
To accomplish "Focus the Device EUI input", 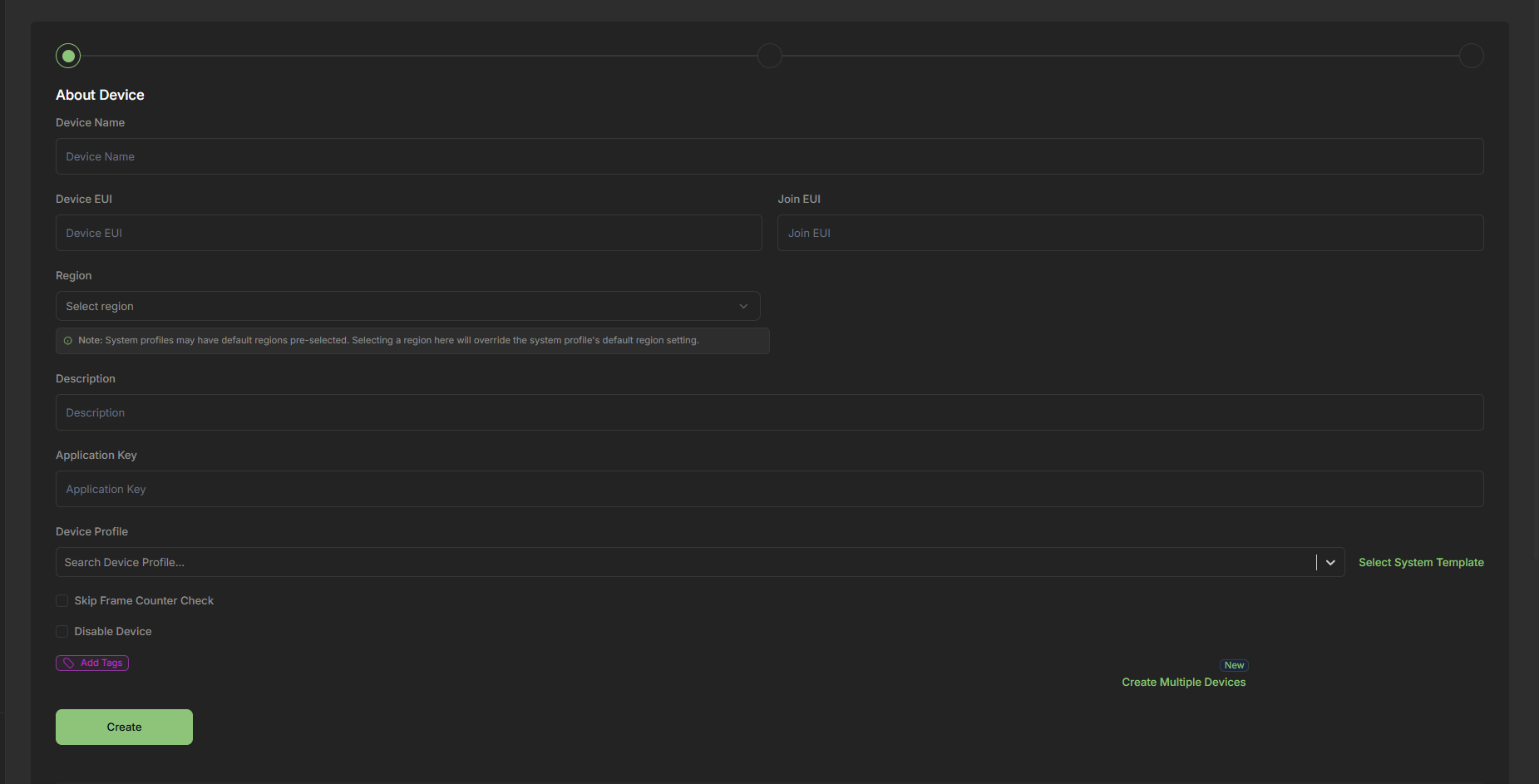I will pyautogui.click(x=407, y=233).
